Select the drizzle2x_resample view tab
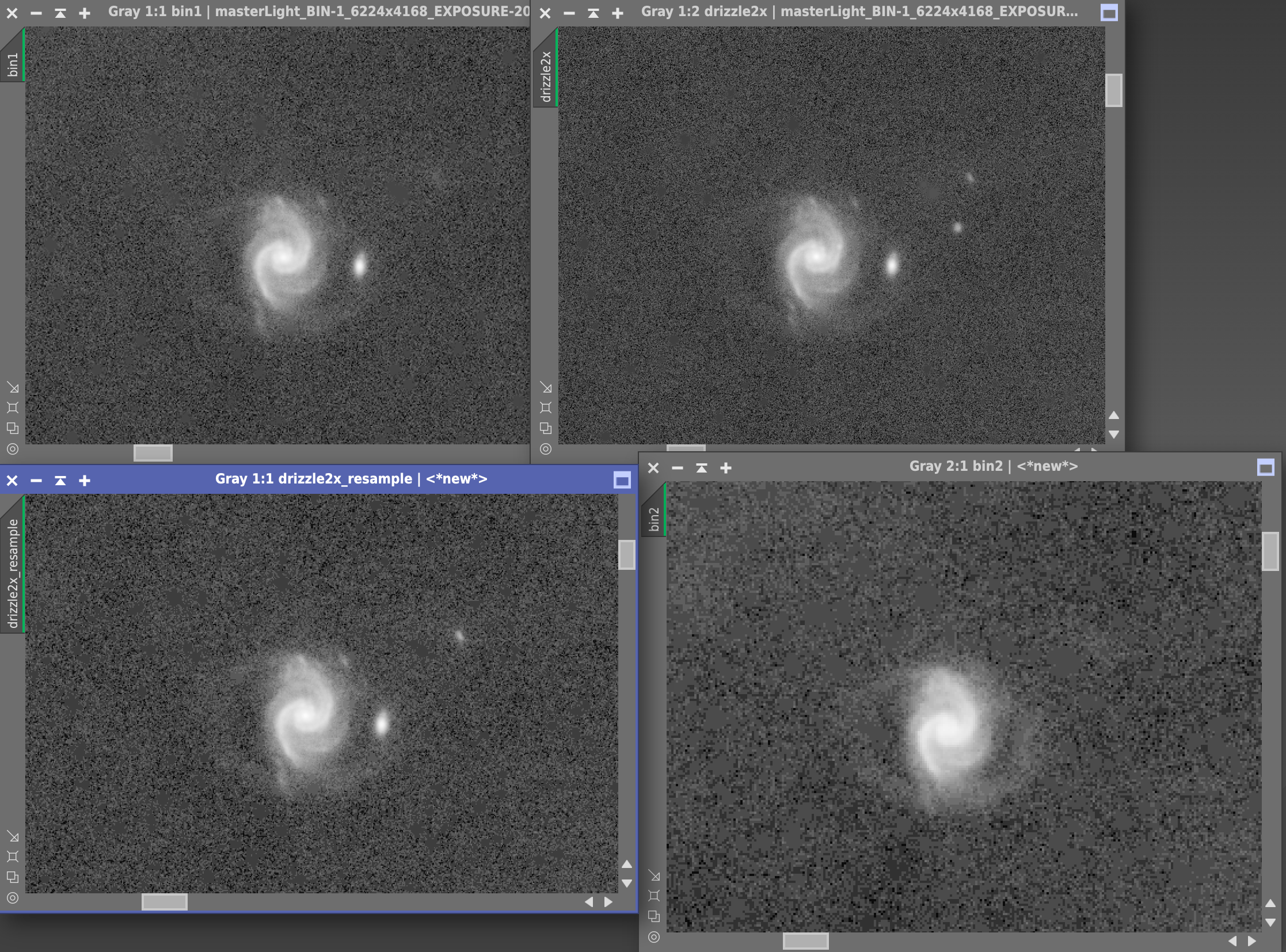 click(13, 573)
